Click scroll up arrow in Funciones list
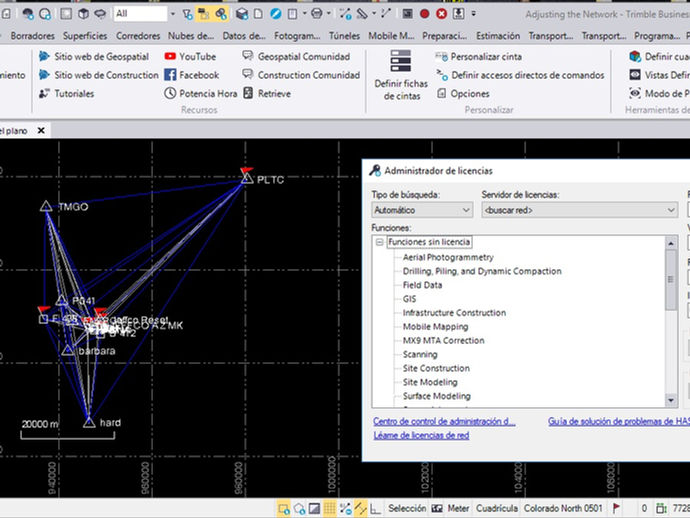 click(x=671, y=243)
